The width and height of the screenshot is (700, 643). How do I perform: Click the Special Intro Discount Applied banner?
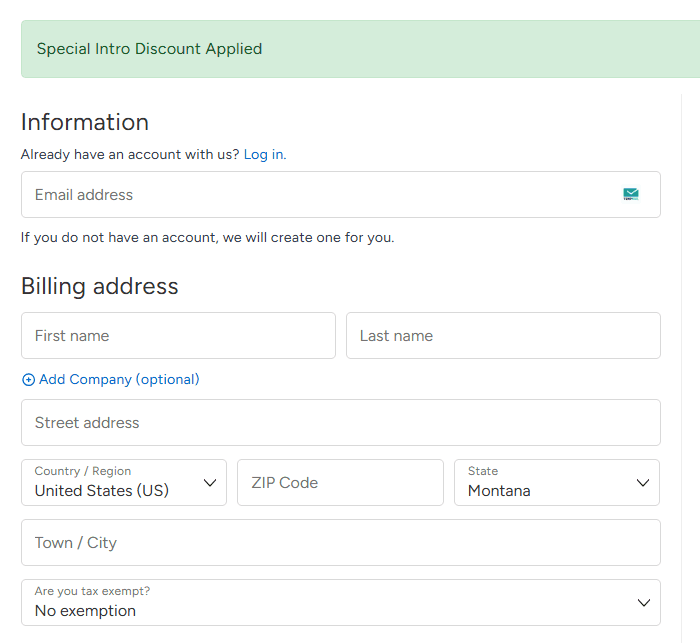click(150, 49)
